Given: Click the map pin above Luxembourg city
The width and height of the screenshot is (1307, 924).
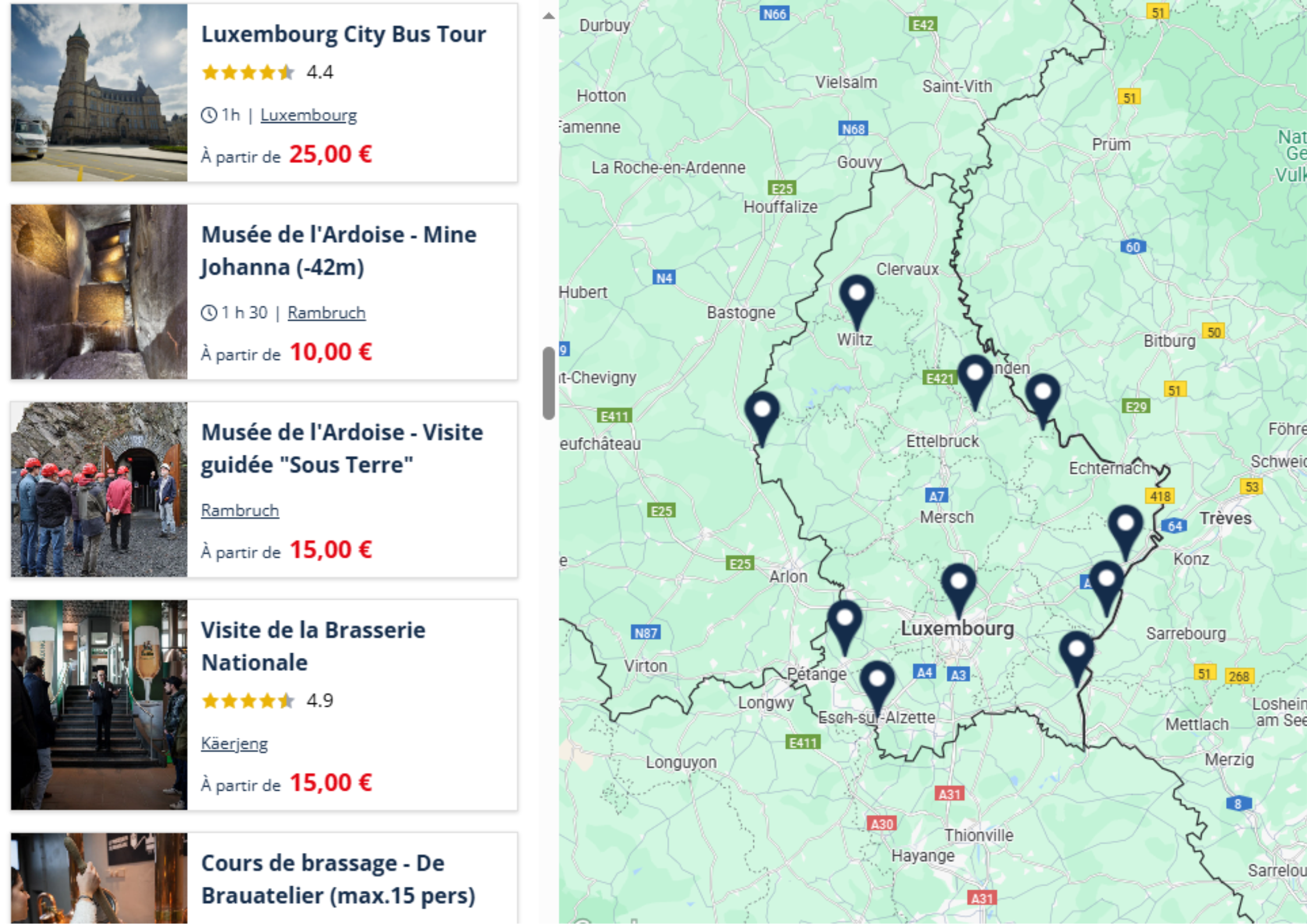Looking at the screenshot, I should [x=958, y=586].
